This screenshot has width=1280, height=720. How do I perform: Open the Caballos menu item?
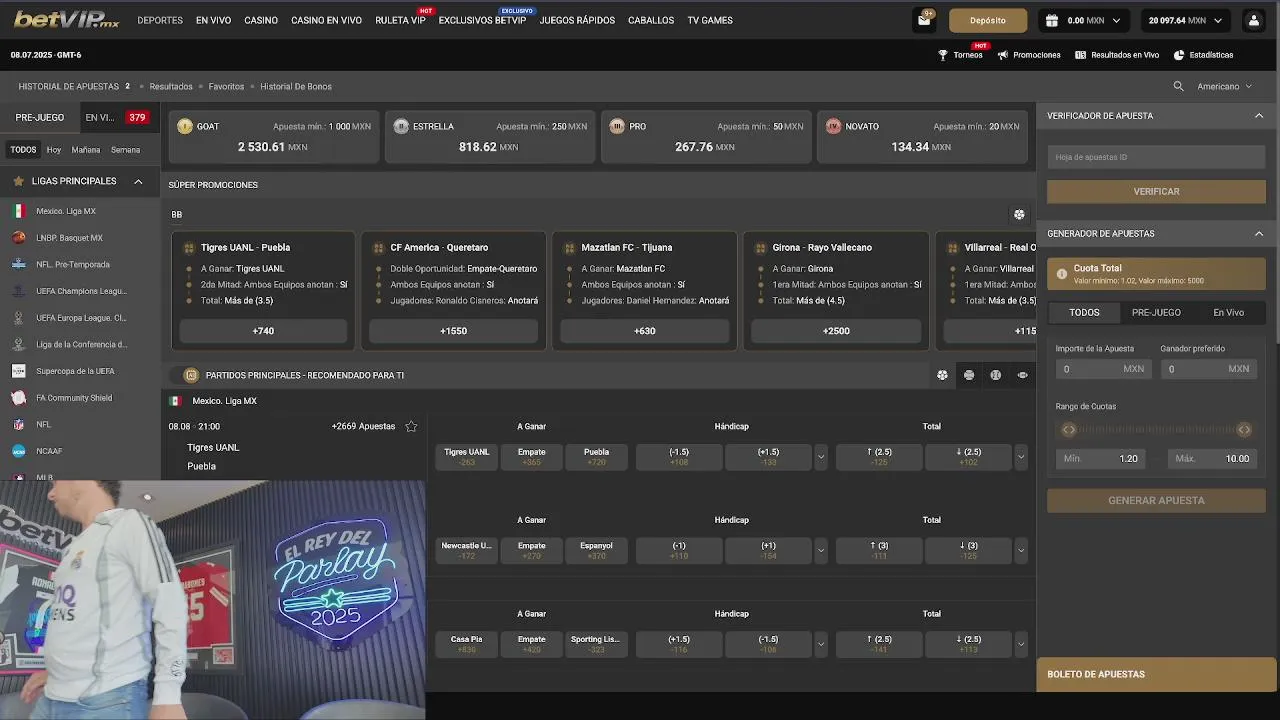(651, 20)
